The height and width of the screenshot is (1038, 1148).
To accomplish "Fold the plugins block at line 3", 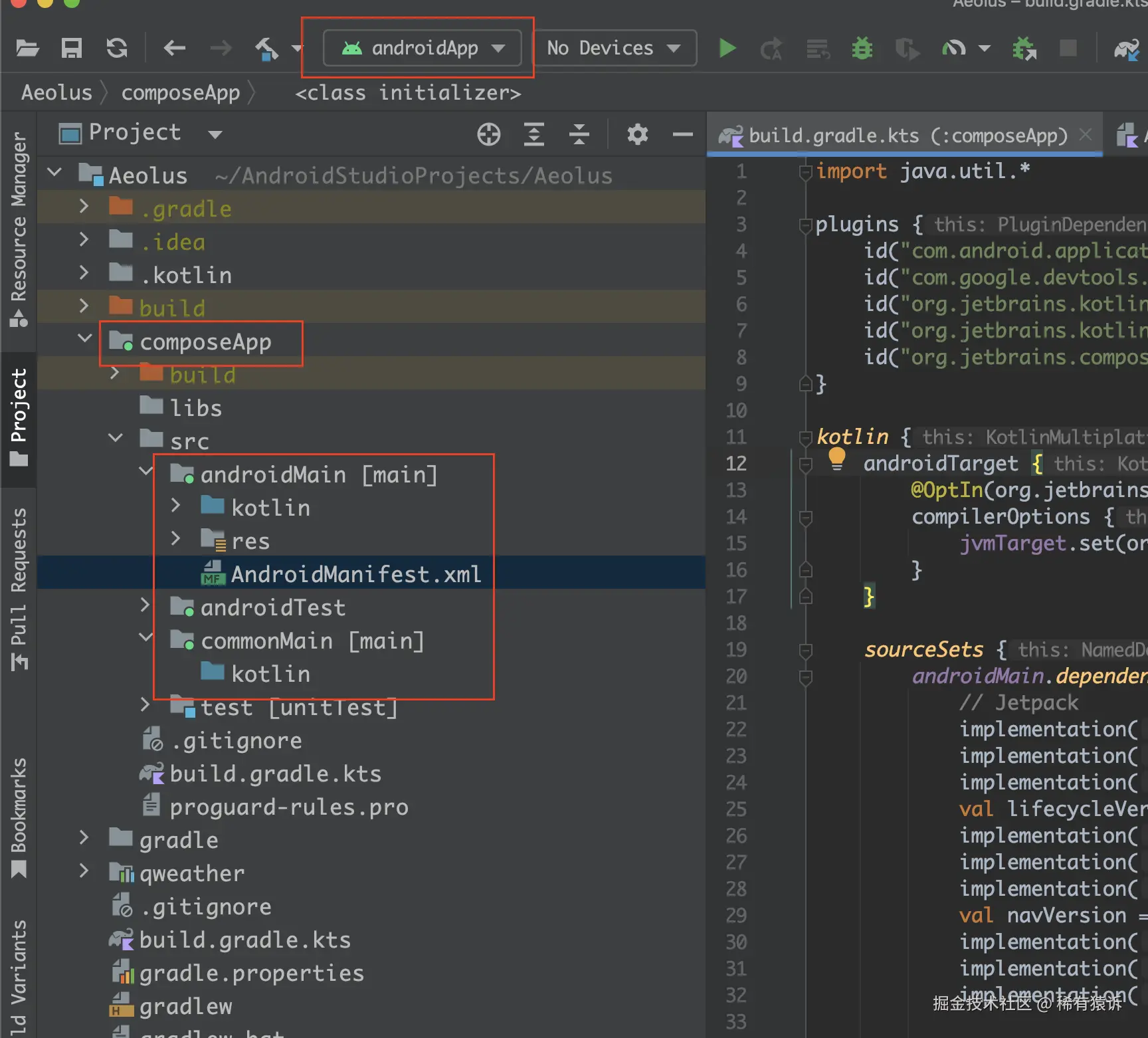I will (x=805, y=226).
